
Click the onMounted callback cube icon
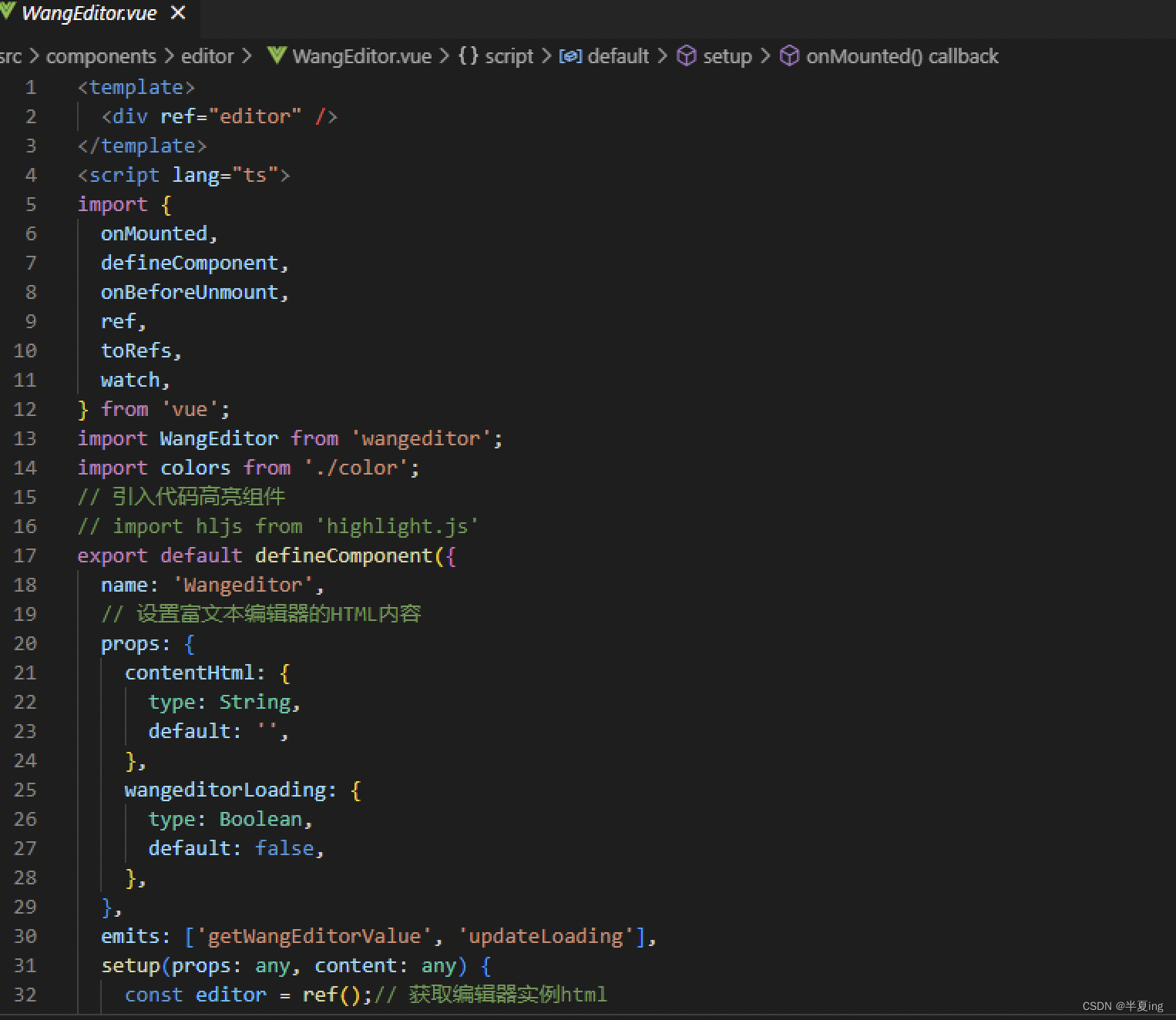coord(789,55)
